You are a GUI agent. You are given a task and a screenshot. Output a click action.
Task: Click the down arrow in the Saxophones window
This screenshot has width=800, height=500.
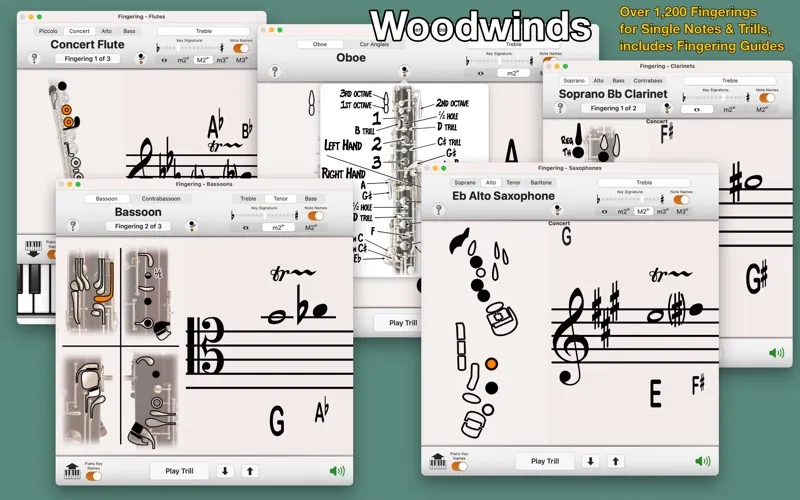pos(590,461)
